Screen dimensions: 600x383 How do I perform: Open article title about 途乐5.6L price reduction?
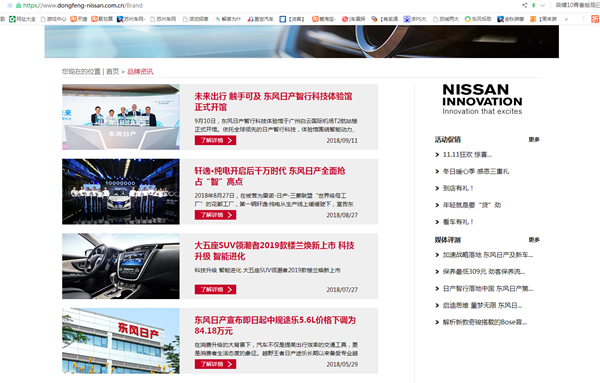[x=275, y=325]
